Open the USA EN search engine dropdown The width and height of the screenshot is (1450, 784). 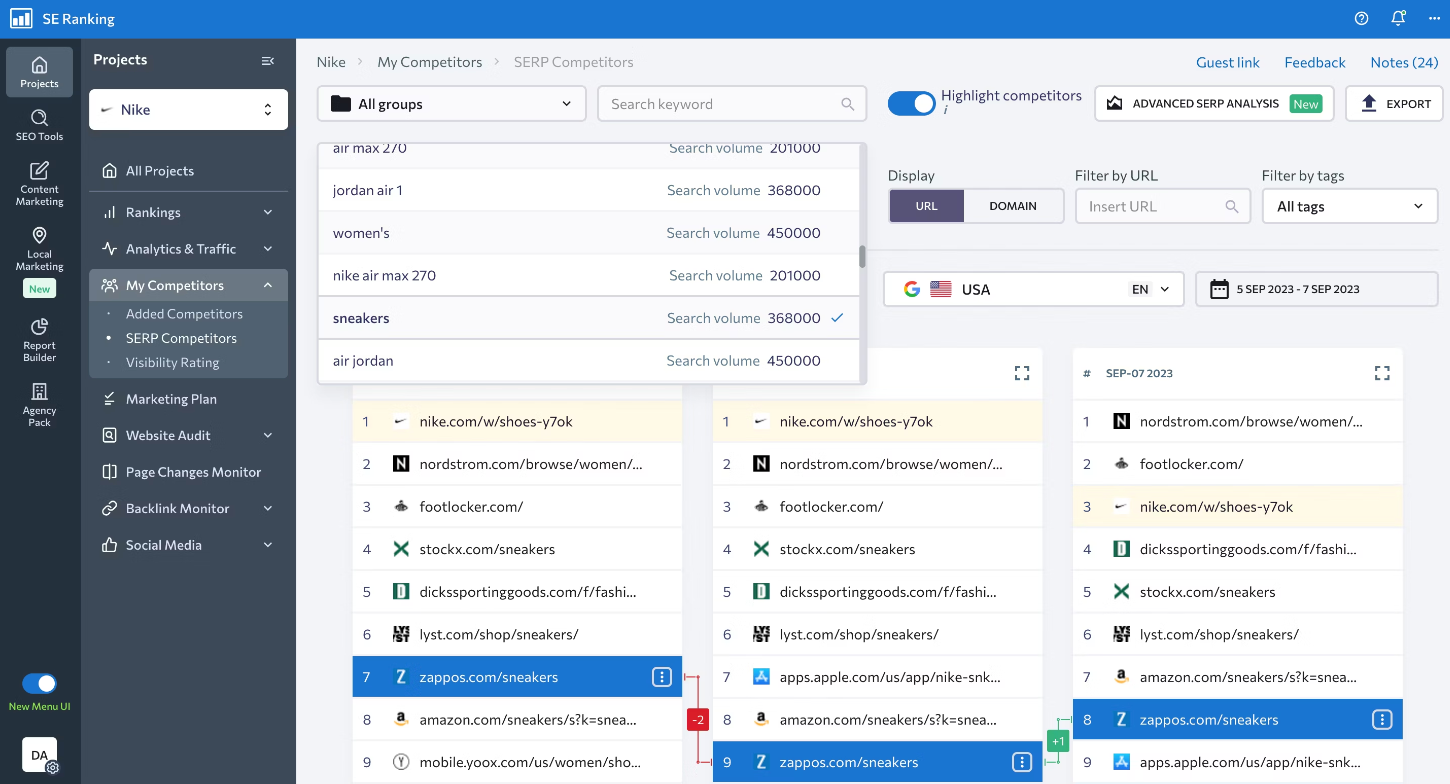1033,289
